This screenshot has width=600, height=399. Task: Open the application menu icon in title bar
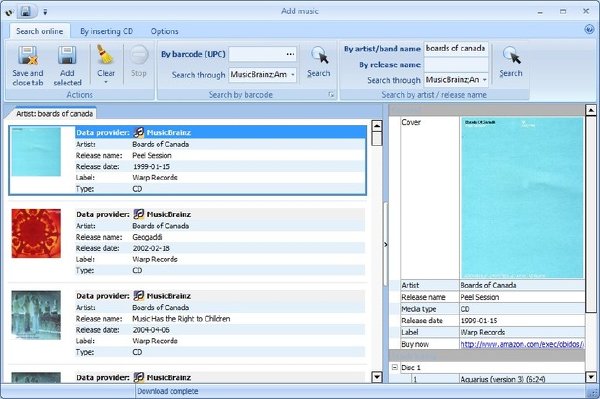point(9,12)
